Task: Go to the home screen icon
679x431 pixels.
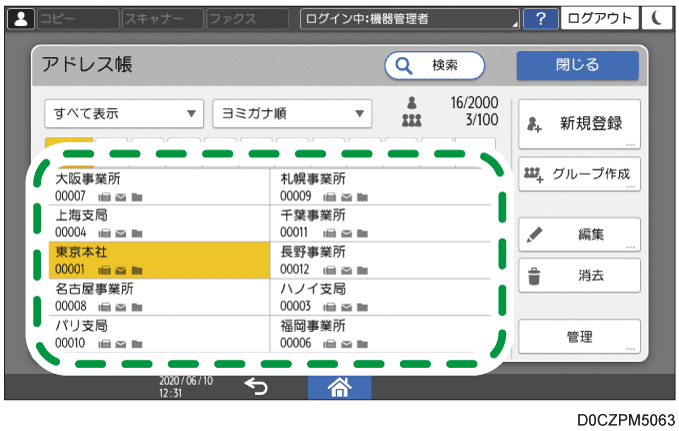Action: pos(340,387)
